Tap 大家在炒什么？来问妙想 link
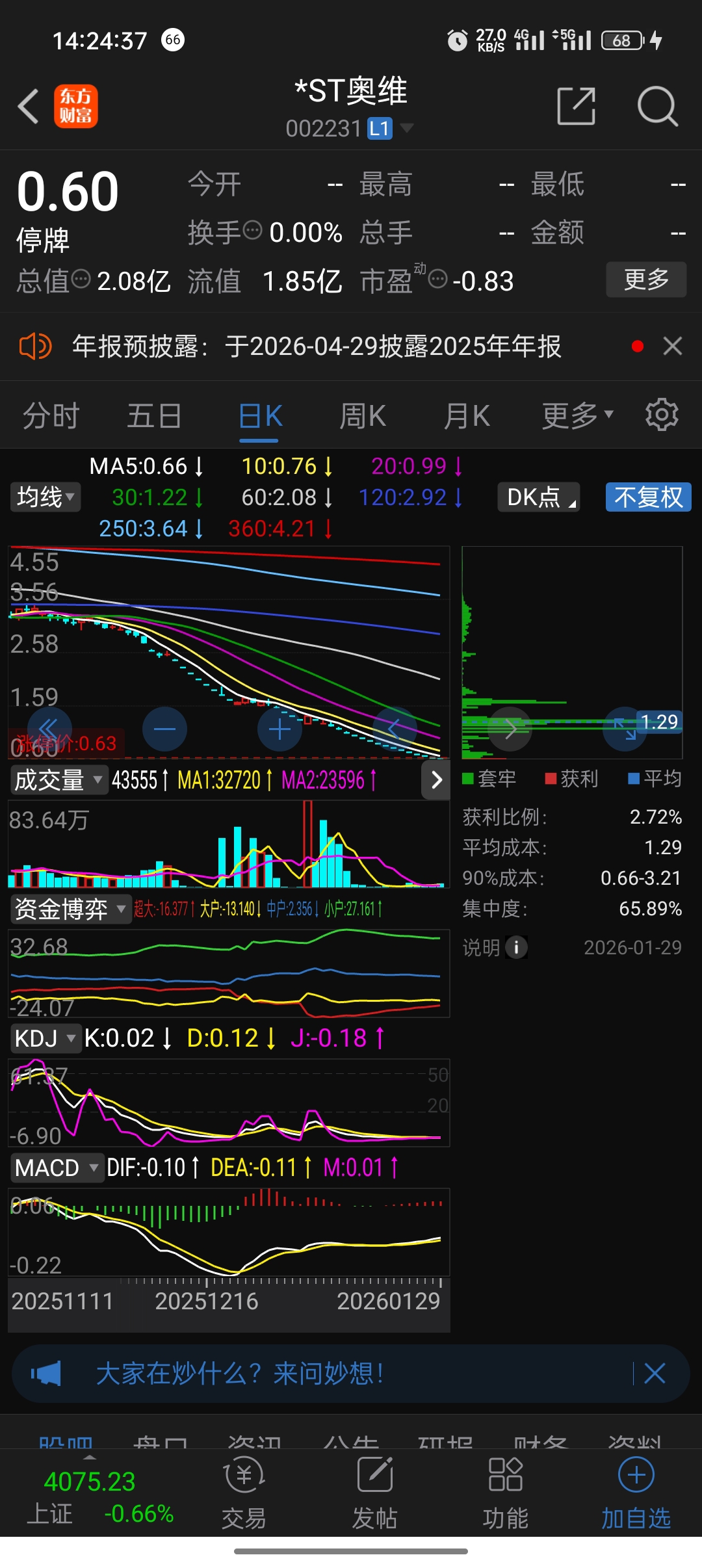 click(240, 1374)
